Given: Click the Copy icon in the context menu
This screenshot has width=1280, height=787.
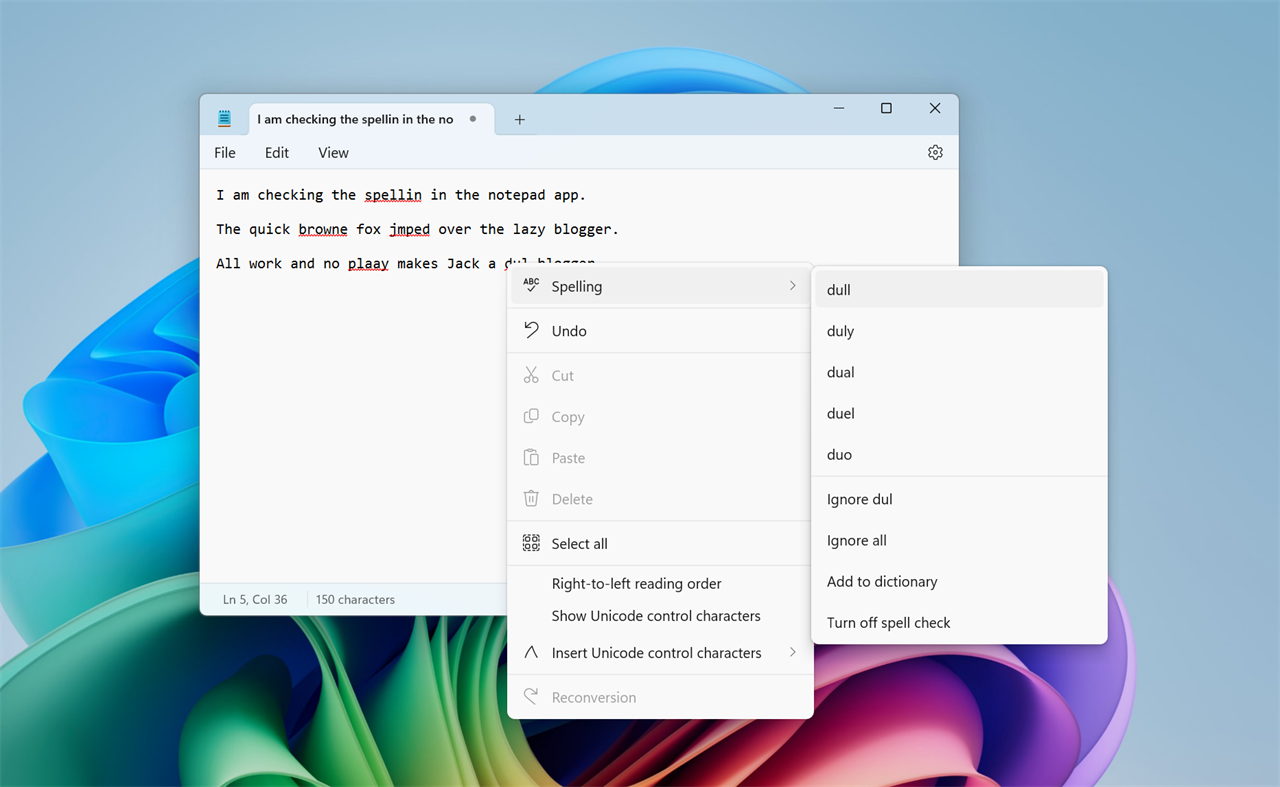Looking at the screenshot, I should (530, 416).
